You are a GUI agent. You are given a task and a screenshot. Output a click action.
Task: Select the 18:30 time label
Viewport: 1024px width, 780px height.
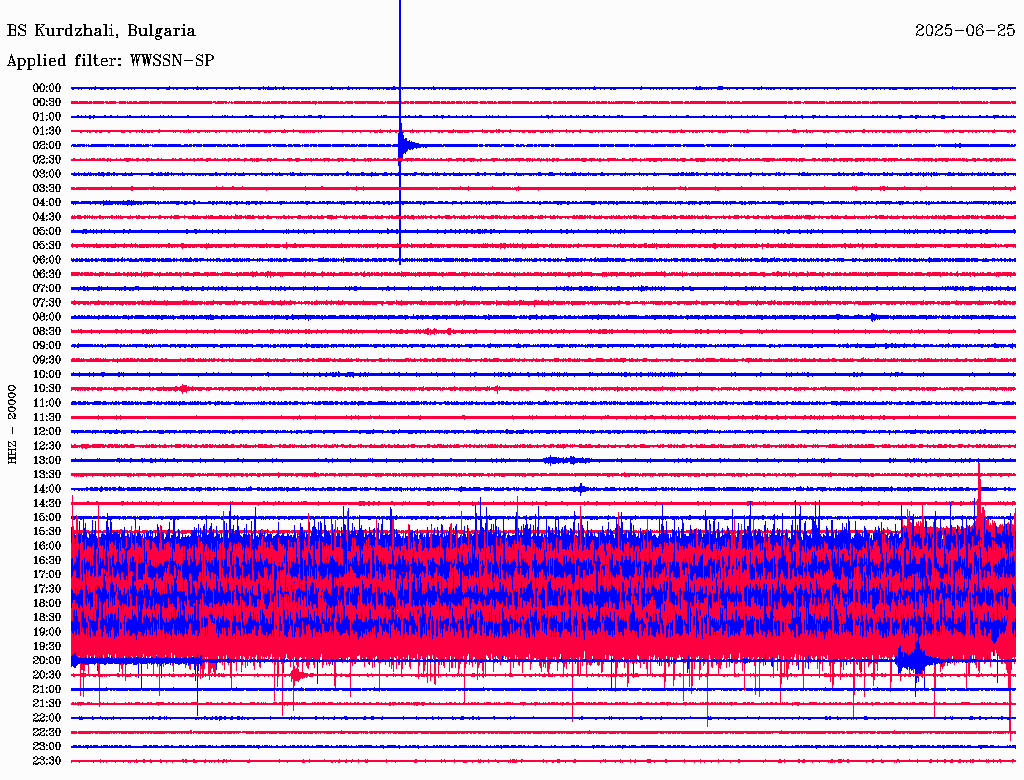click(47, 617)
